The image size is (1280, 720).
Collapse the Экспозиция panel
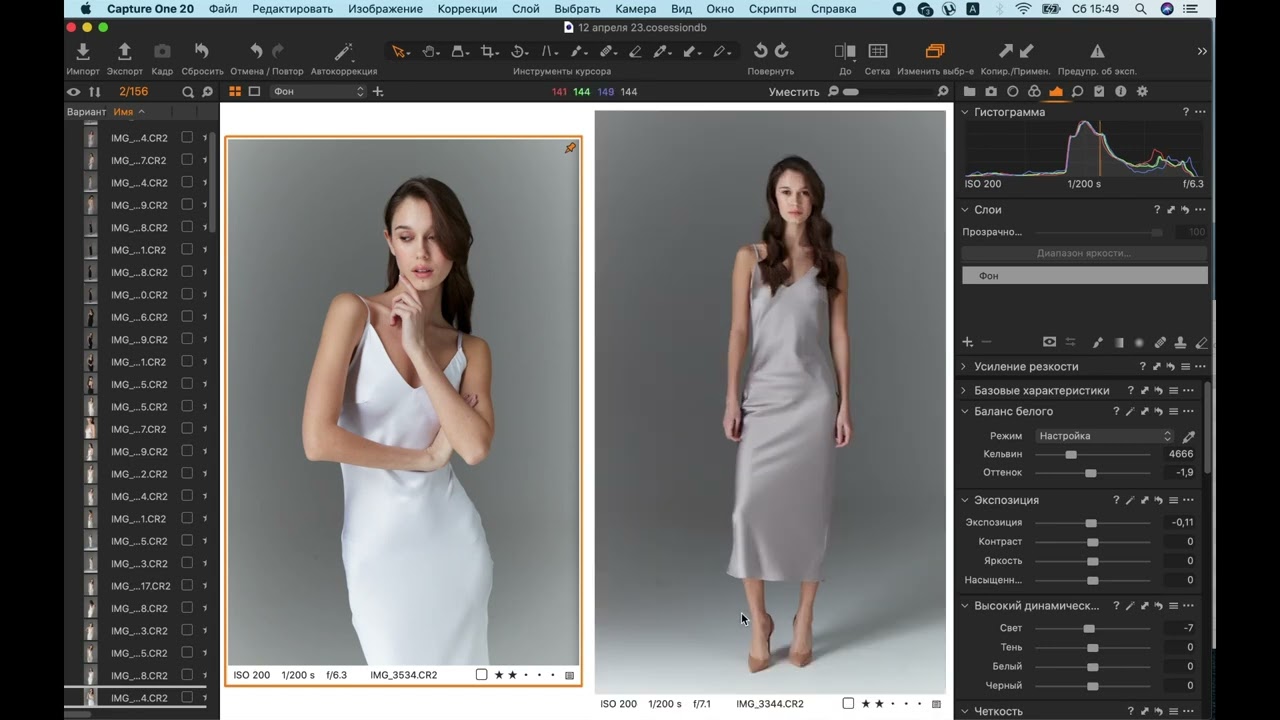coord(965,500)
